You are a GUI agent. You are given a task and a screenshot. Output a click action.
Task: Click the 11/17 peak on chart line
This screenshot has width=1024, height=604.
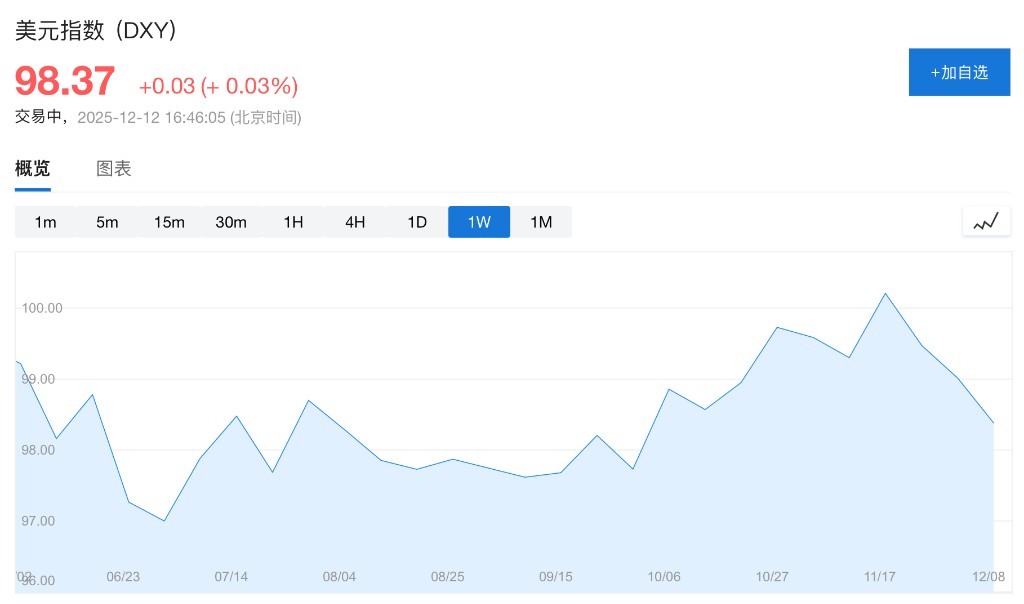885,293
